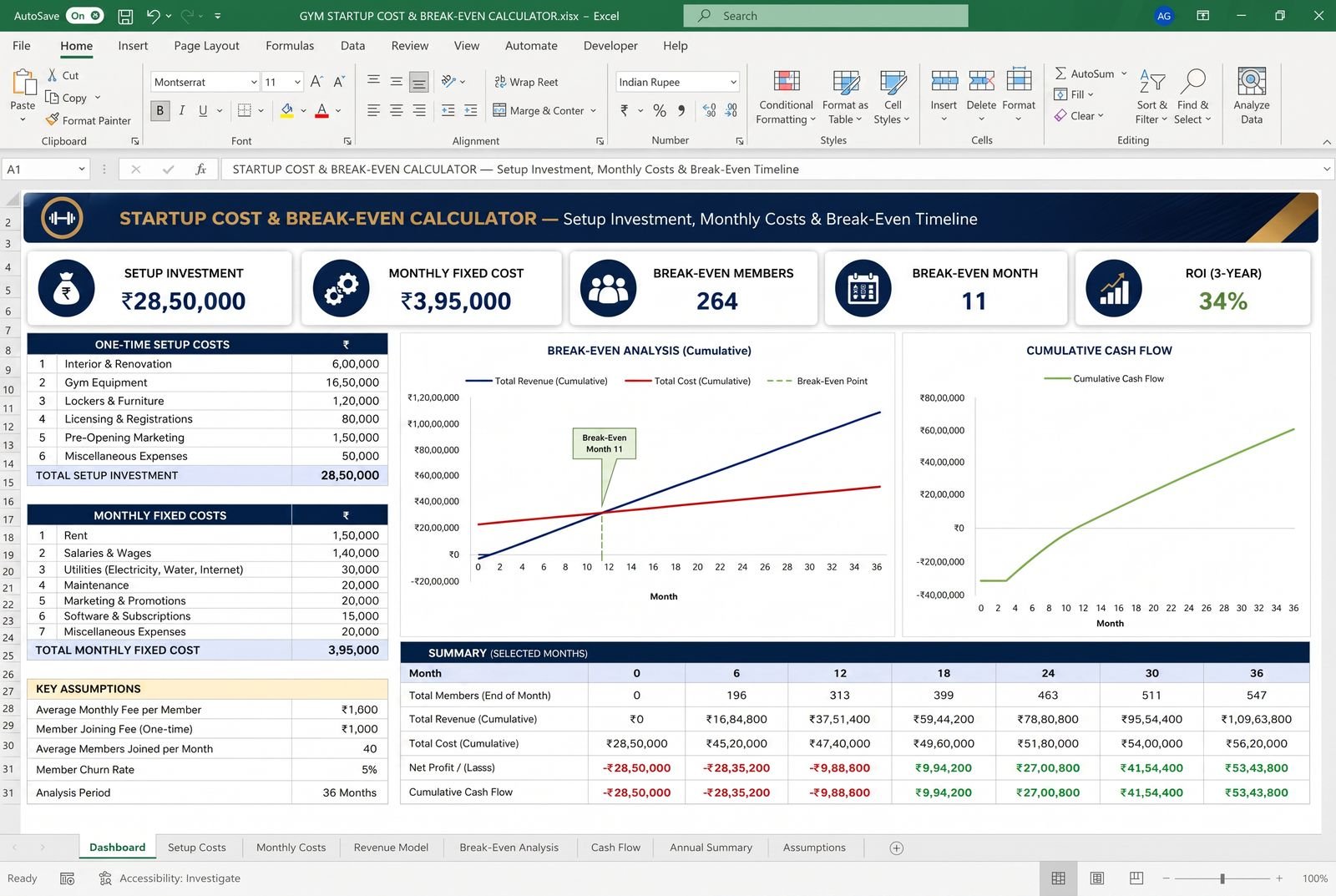Image resolution: width=1336 pixels, height=896 pixels.
Task: Click the Format Painter brush icon
Action: tap(52, 119)
